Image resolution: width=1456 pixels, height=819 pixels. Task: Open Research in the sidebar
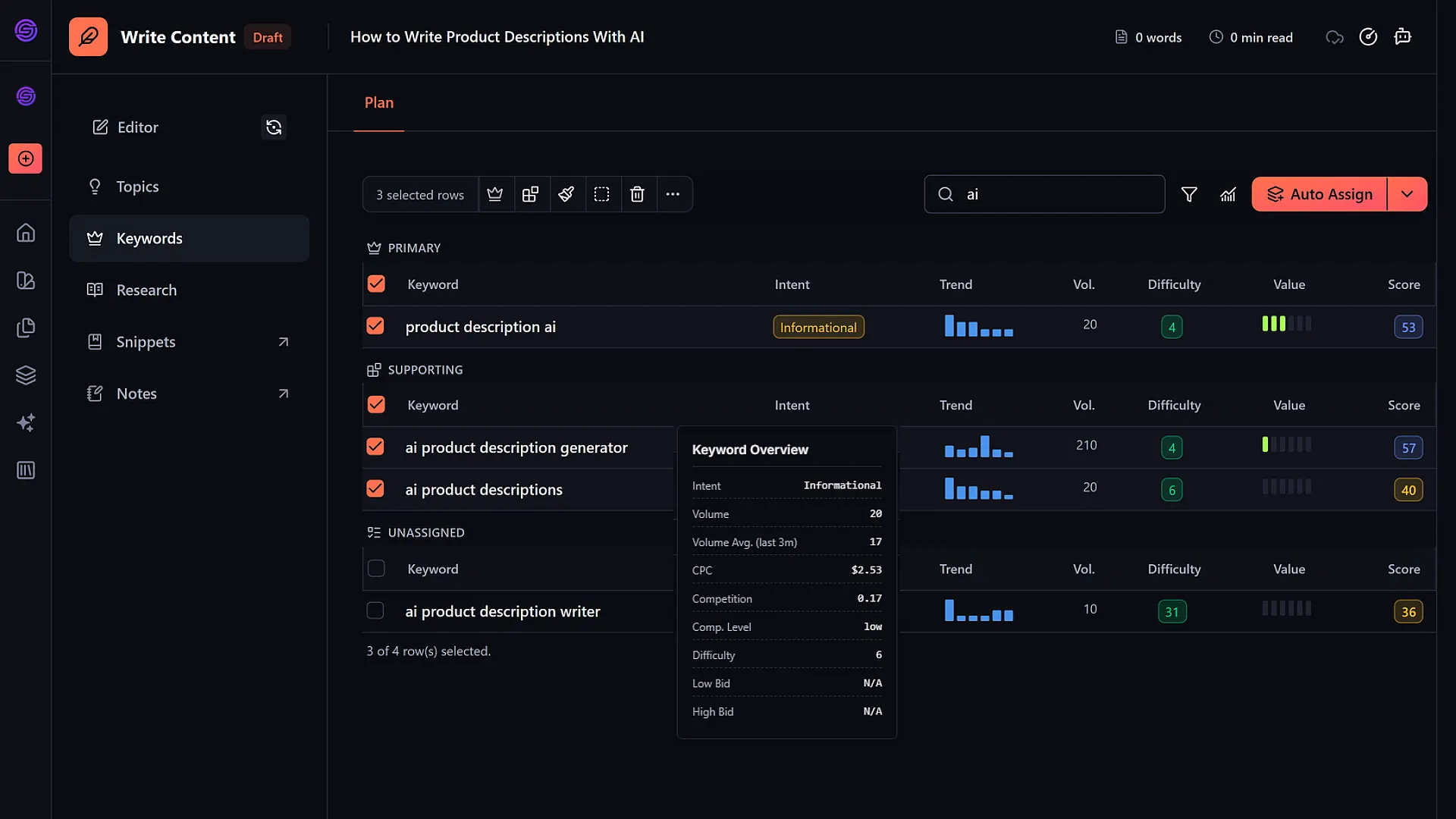coord(189,290)
